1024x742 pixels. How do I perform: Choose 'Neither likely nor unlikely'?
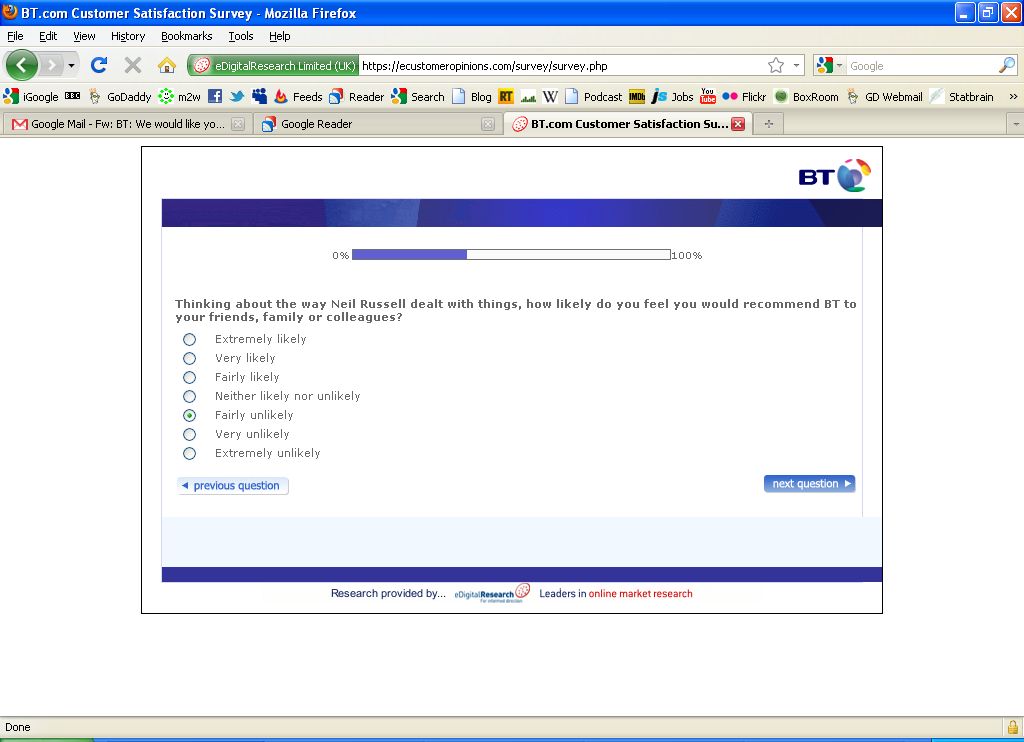click(190, 397)
